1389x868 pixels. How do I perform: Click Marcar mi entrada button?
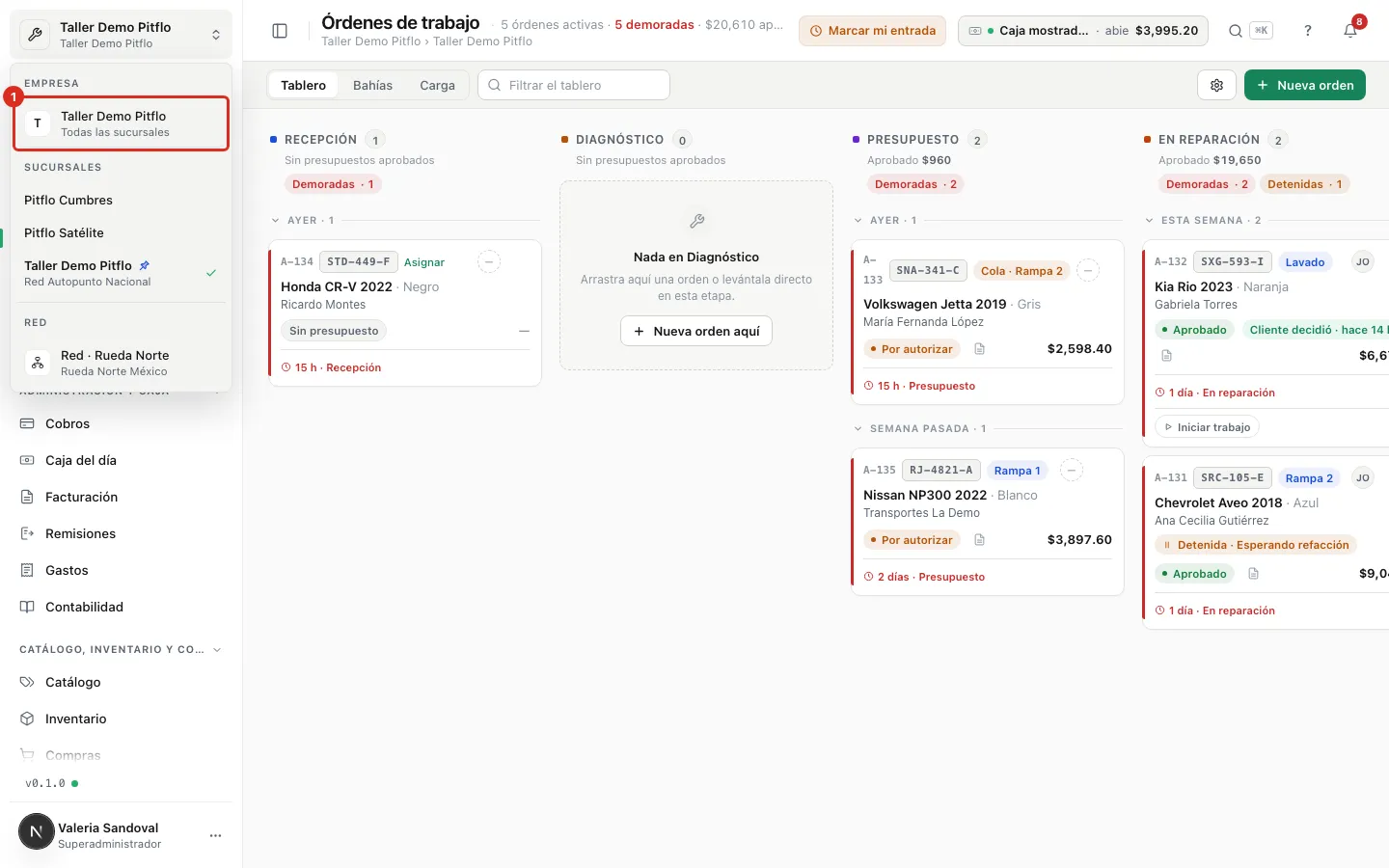pos(872,31)
